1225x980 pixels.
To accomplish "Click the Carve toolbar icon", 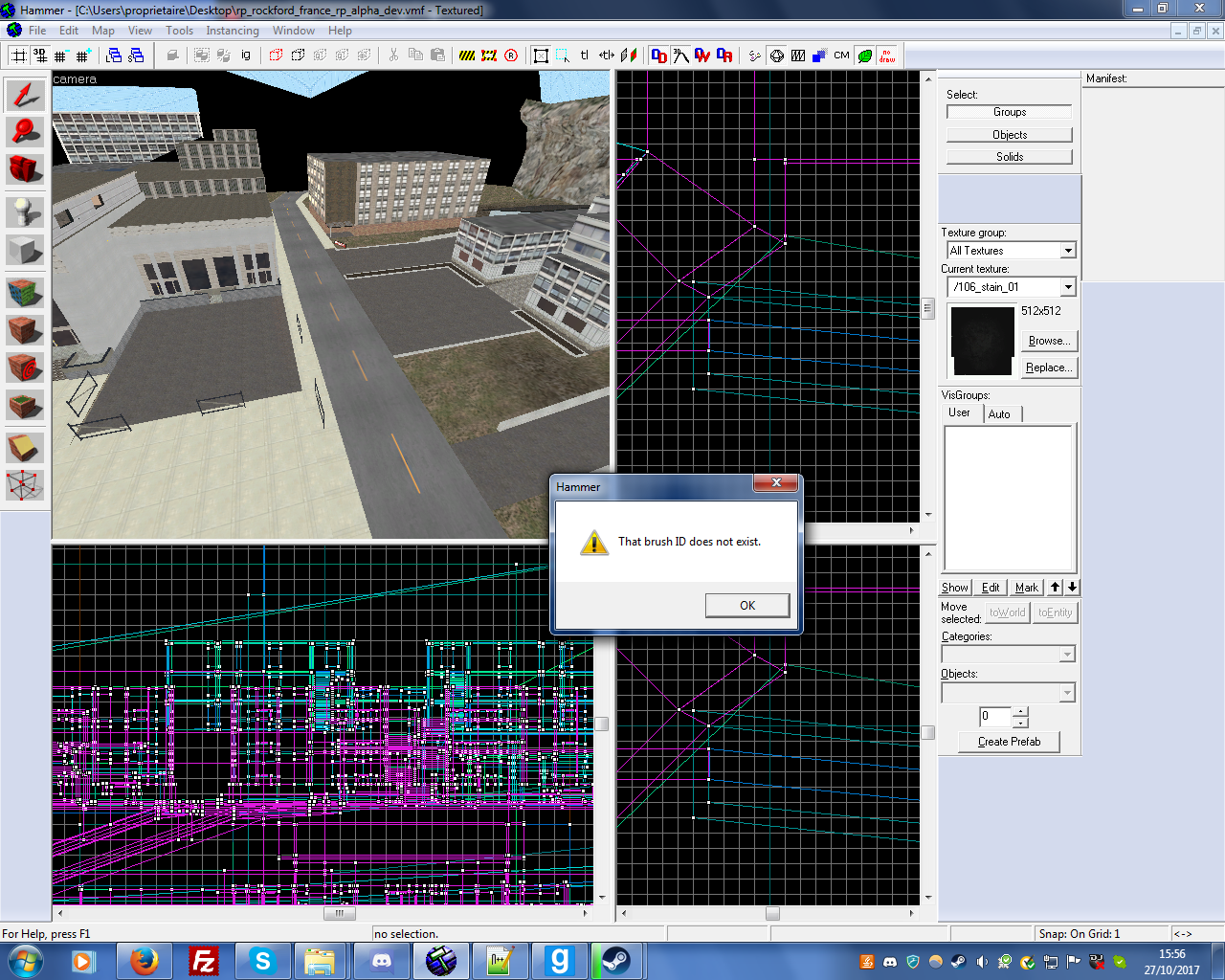I will (x=173, y=56).
